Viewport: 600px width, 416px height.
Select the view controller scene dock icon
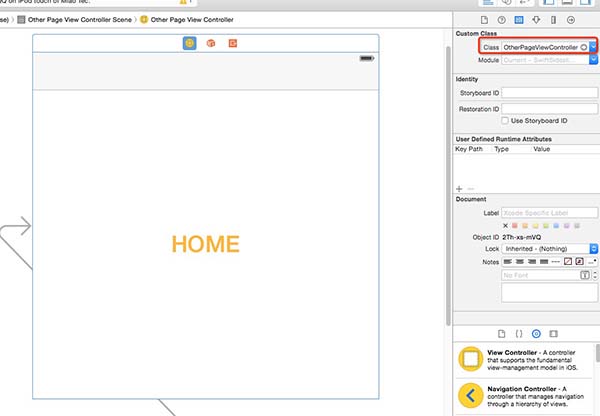189,43
